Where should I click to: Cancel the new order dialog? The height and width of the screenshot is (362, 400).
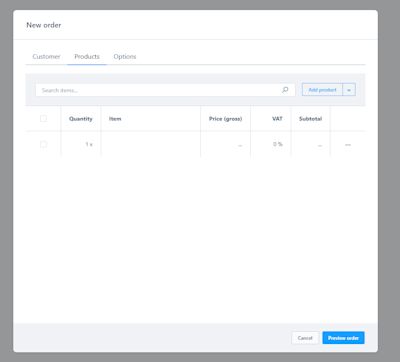[x=305, y=338]
